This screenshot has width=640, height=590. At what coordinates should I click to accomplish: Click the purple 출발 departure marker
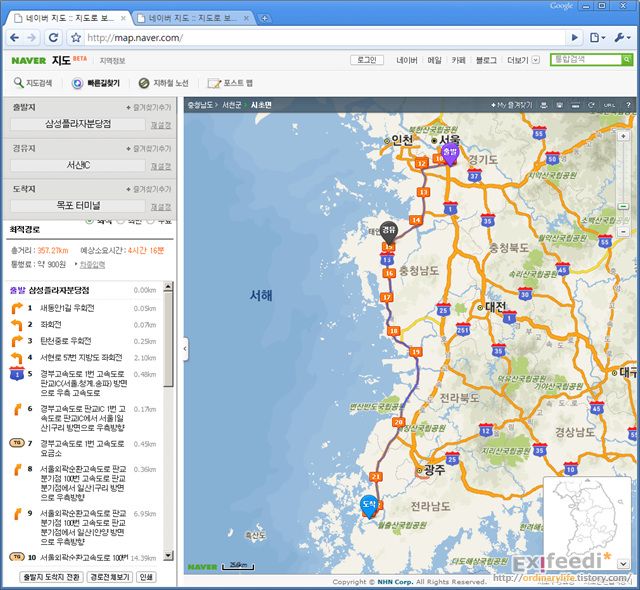click(450, 153)
